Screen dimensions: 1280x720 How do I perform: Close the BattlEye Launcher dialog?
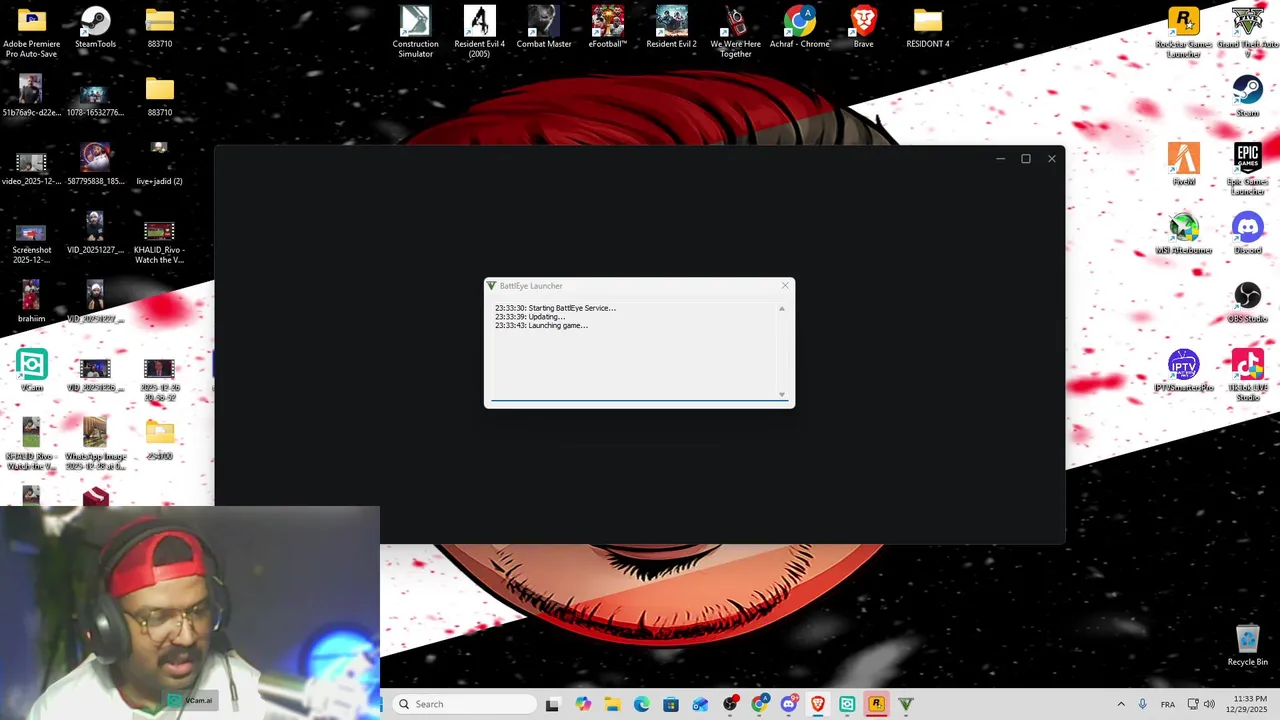[785, 286]
